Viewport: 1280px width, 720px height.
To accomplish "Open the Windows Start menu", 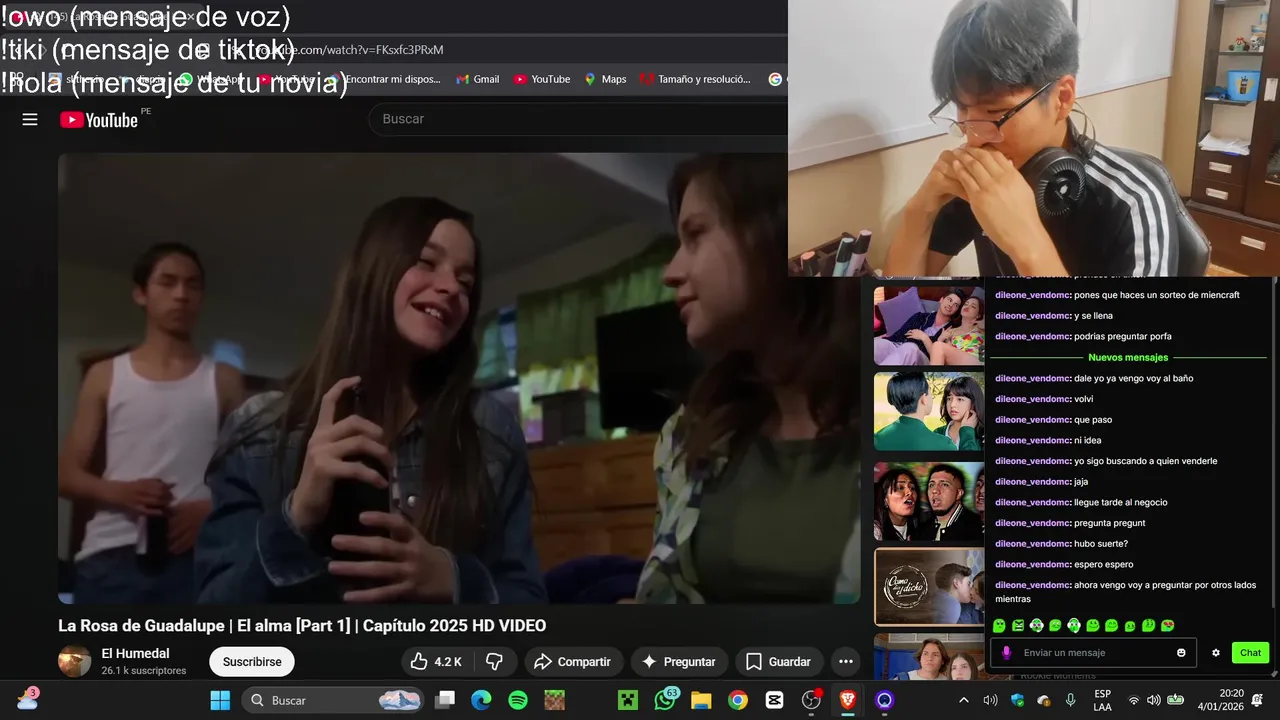I will 220,700.
